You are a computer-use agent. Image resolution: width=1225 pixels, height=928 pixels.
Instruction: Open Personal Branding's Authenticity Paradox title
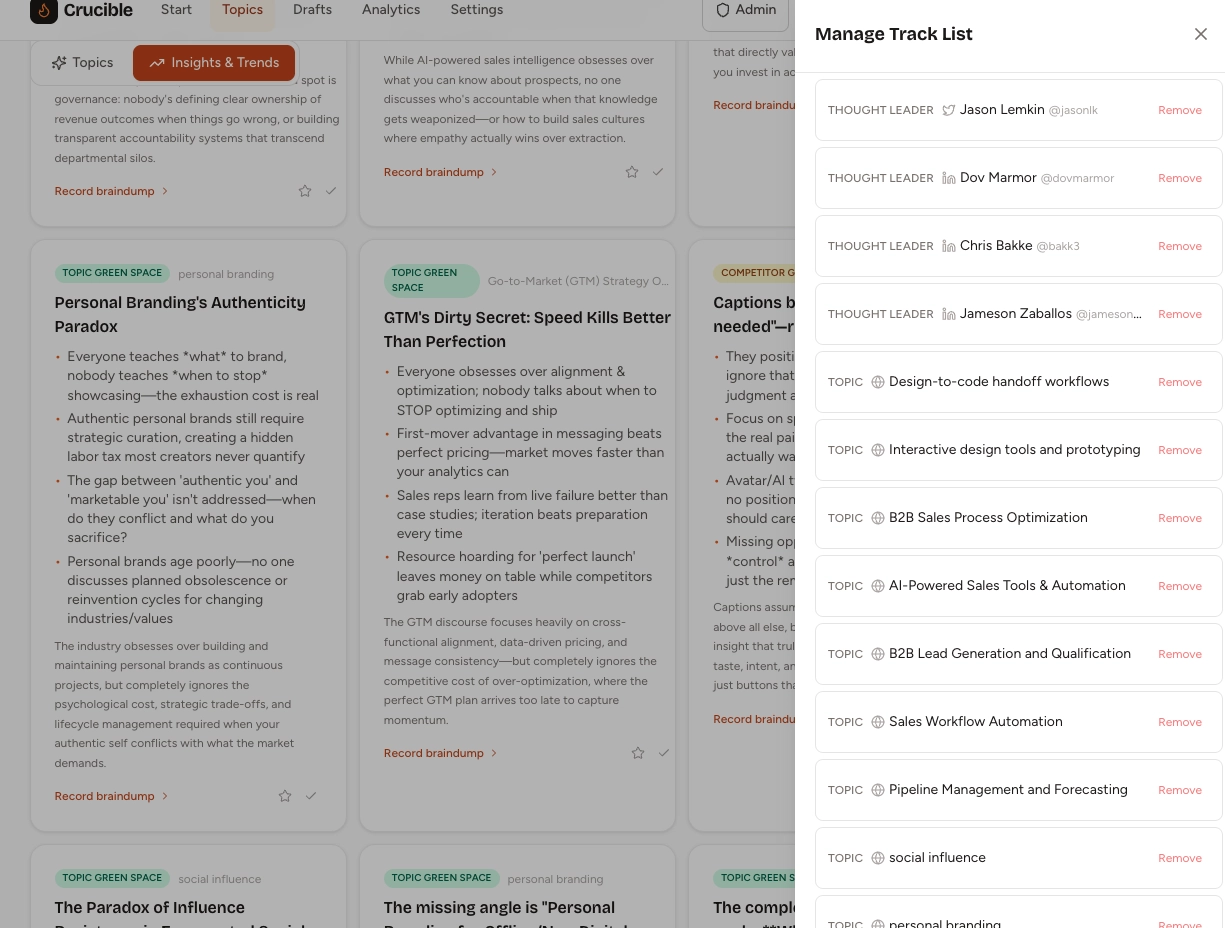pos(180,314)
